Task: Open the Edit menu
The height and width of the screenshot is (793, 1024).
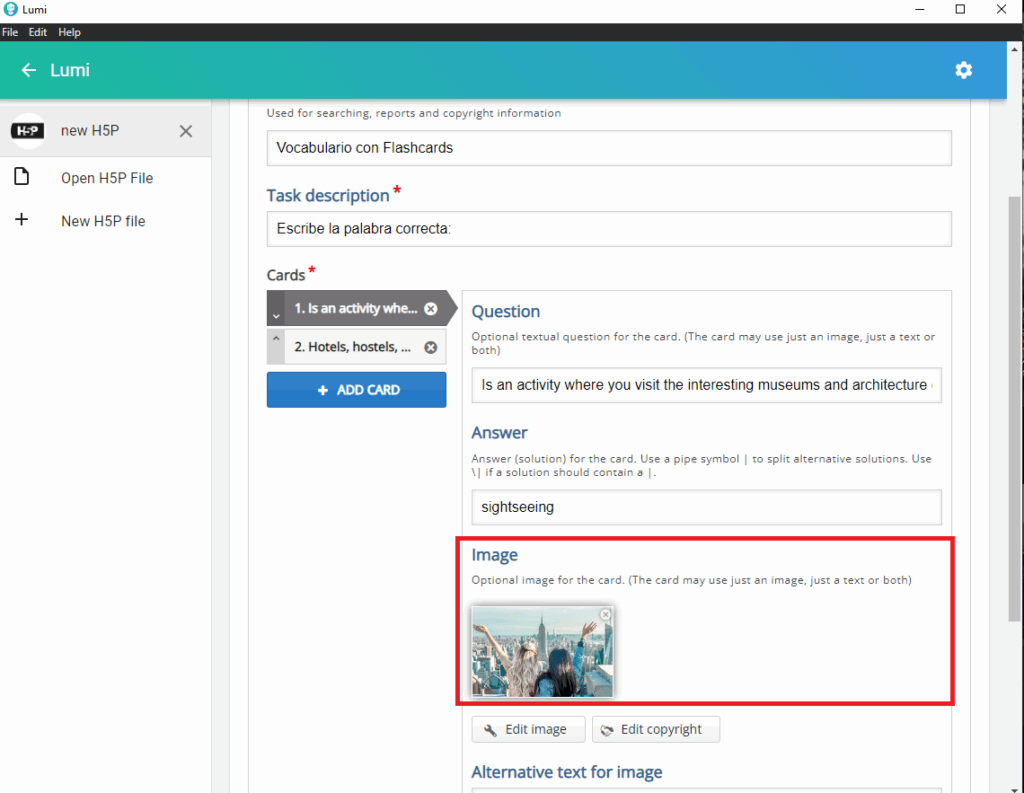Action: pyautogui.click(x=38, y=32)
